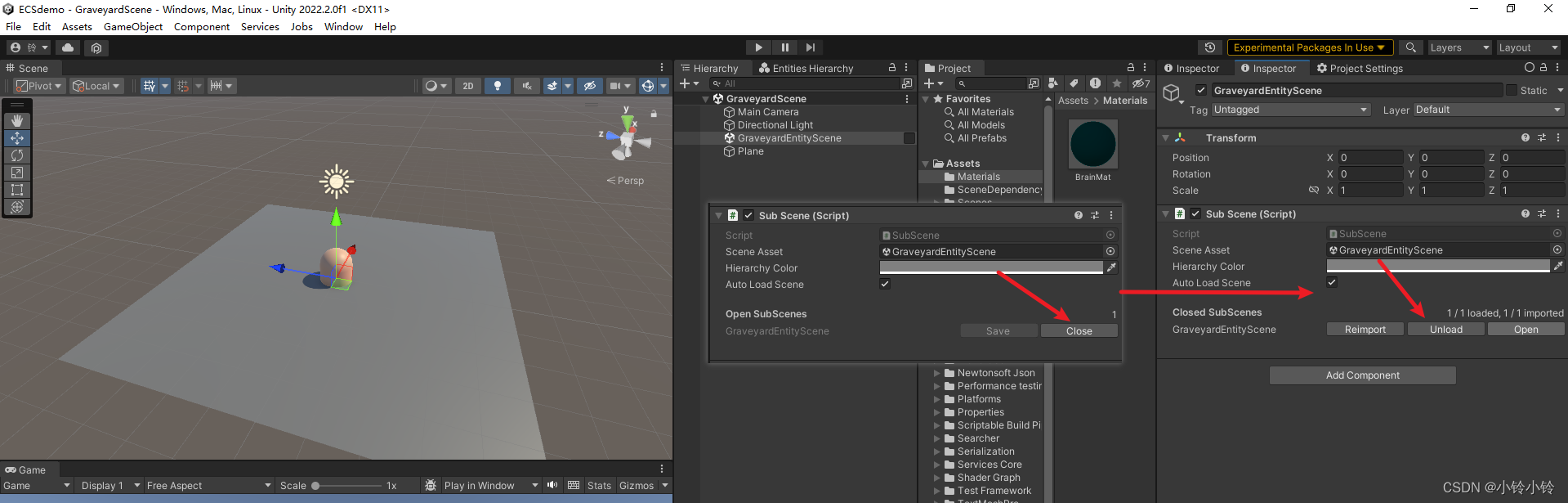Screen dimensions: 1568x503
Task: Click Open button for closed SubScene
Action: point(1526,330)
